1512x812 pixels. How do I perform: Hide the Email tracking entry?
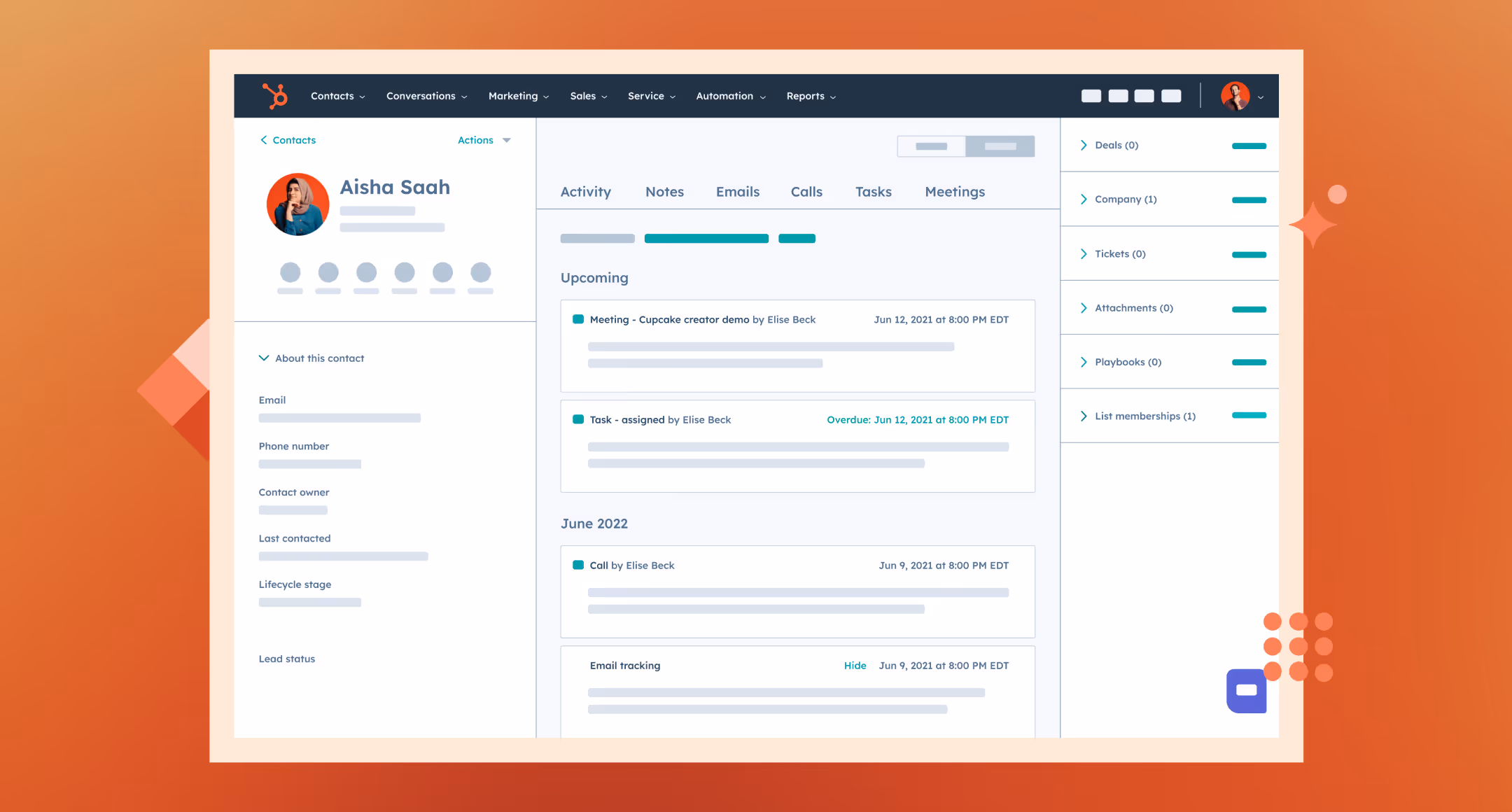point(855,665)
